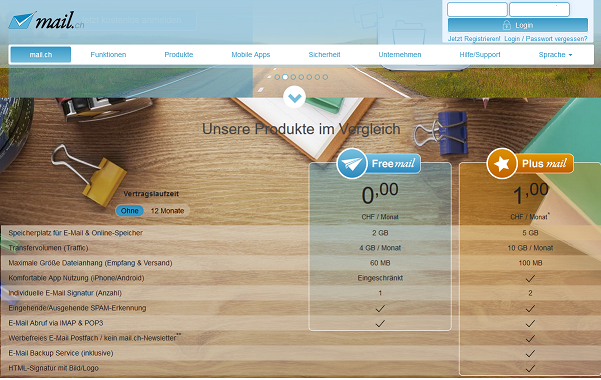This screenshot has width=601, height=380.
Task: Click the Vertragslaufzeit label
Action: click(x=151, y=194)
